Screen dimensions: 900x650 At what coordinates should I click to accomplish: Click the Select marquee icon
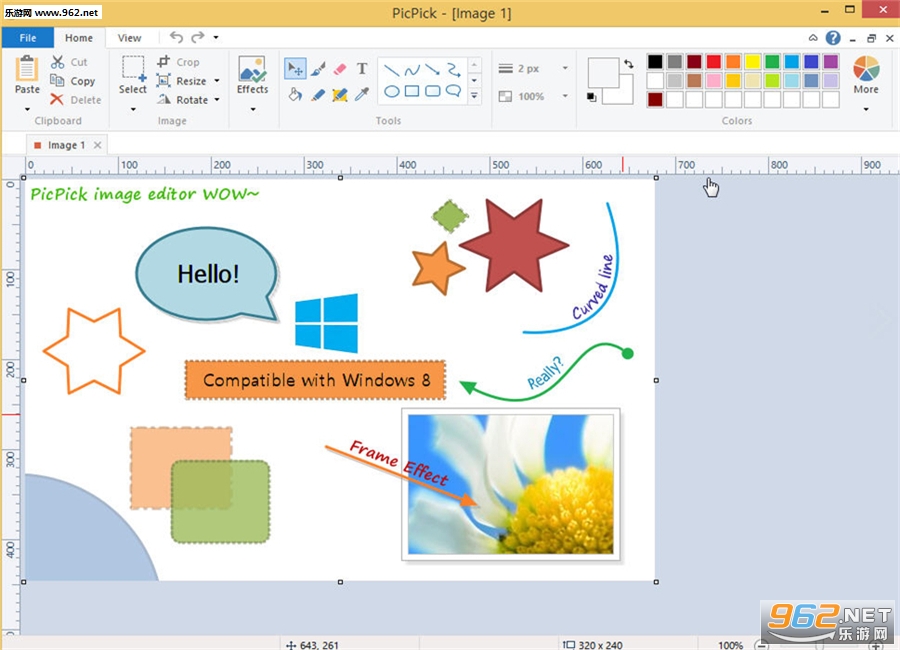(133, 68)
